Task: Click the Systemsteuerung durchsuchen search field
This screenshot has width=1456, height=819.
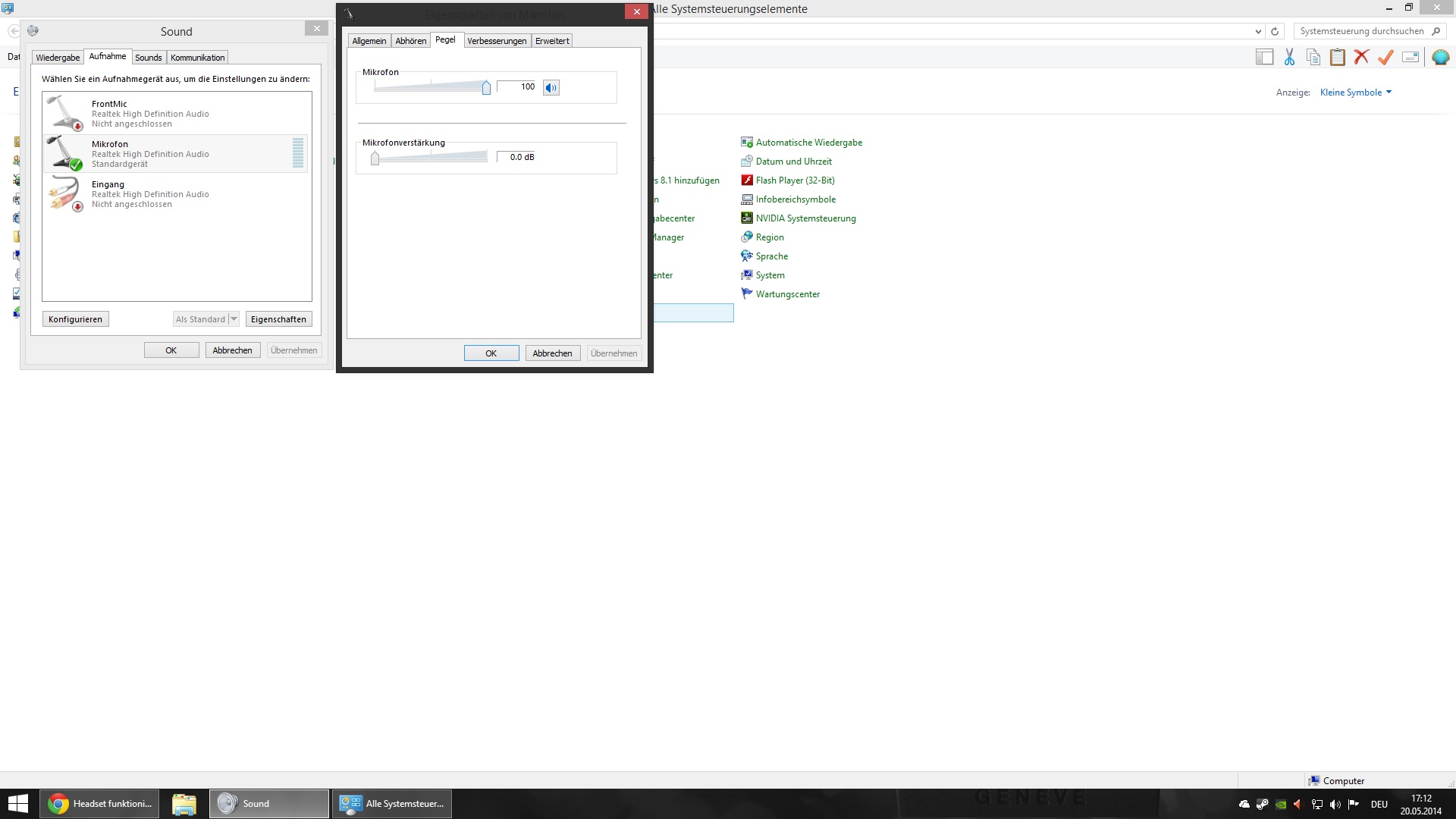Action: click(1361, 31)
